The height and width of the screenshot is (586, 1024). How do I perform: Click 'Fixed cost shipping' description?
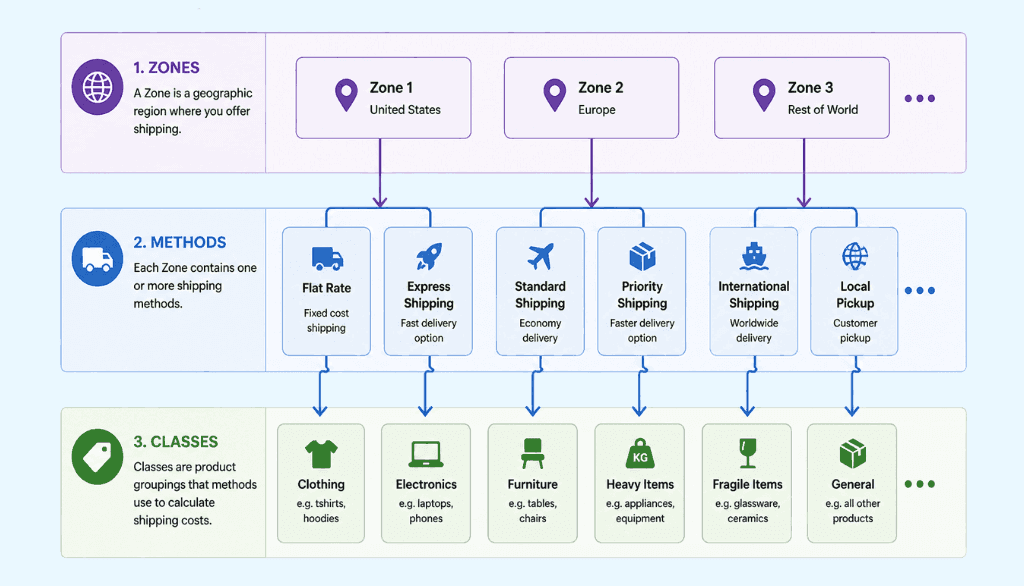[327, 321]
